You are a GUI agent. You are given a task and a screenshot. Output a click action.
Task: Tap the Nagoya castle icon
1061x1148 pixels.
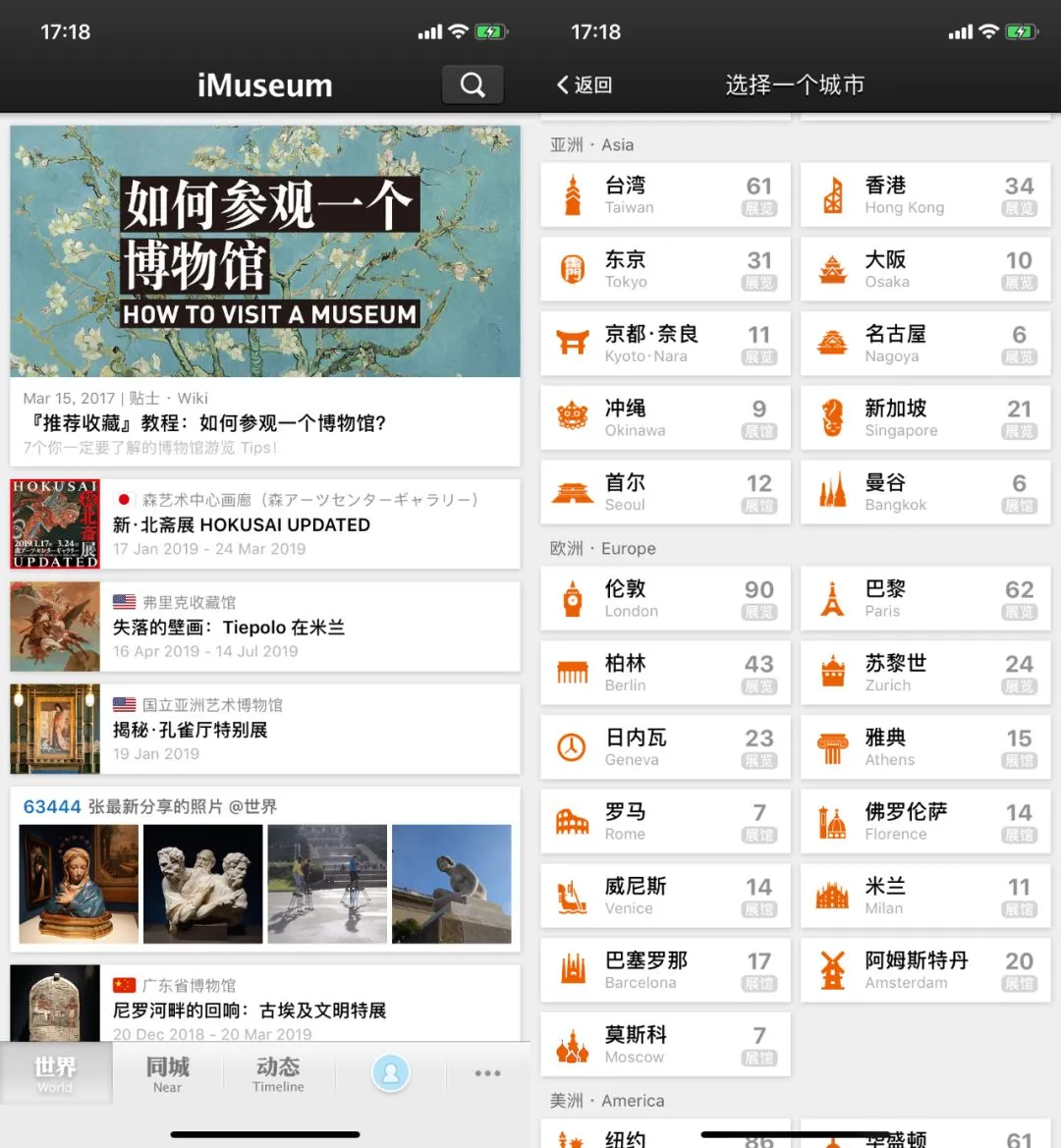pyautogui.click(x=832, y=343)
